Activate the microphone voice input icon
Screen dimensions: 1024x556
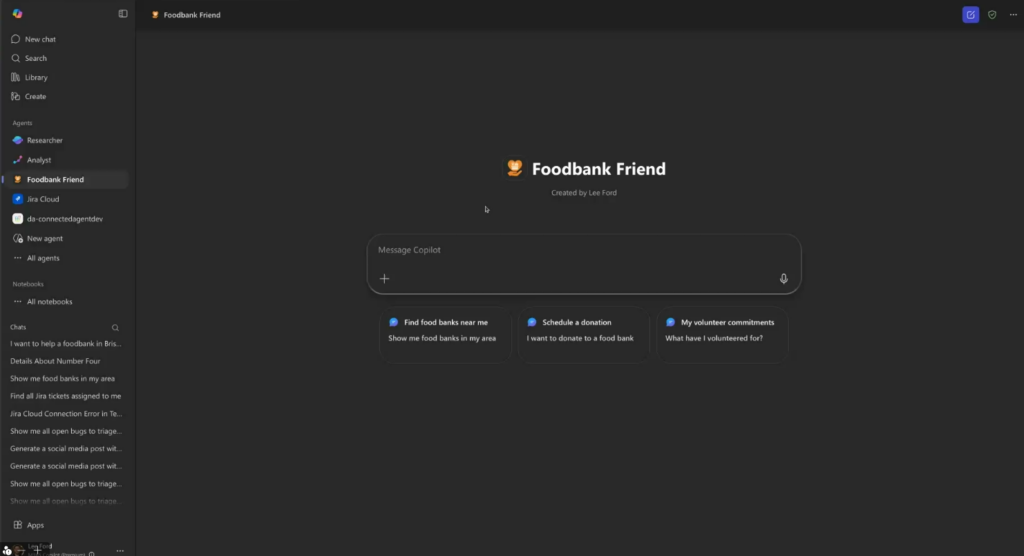784,279
